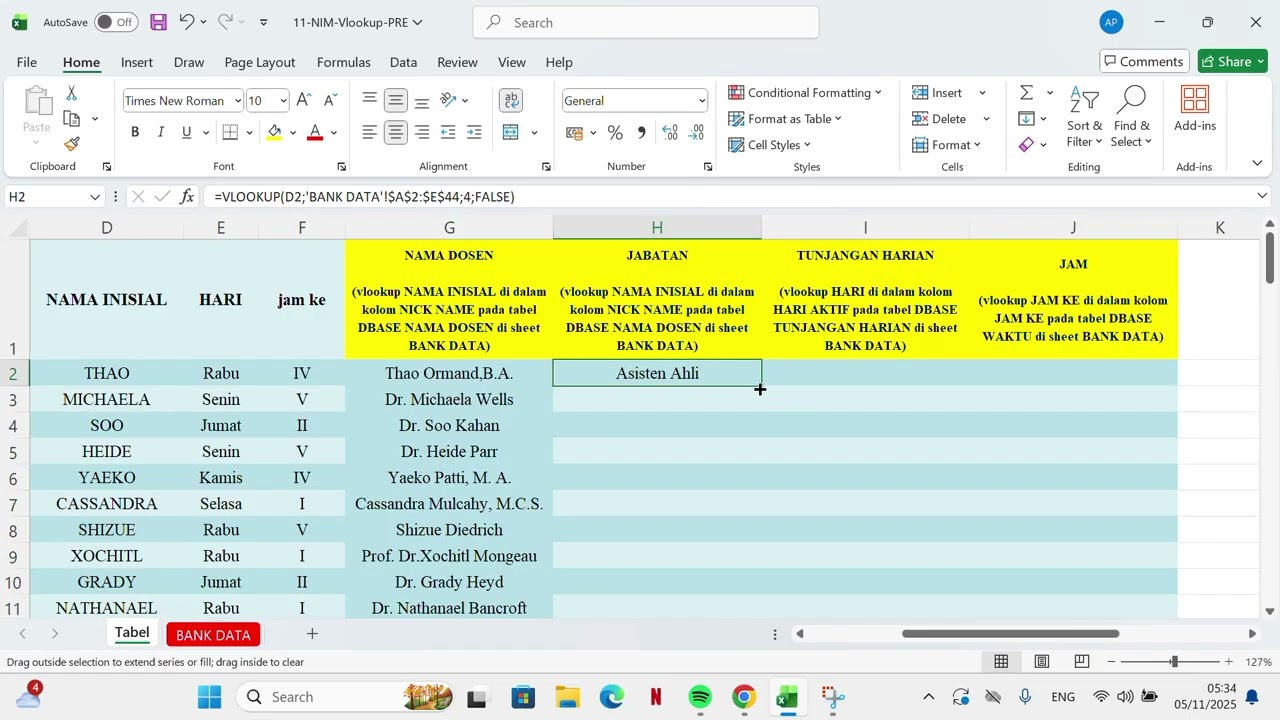Open the Name Box dropdown arrow
1280x720 pixels.
pyautogui.click(x=95, y=197)
